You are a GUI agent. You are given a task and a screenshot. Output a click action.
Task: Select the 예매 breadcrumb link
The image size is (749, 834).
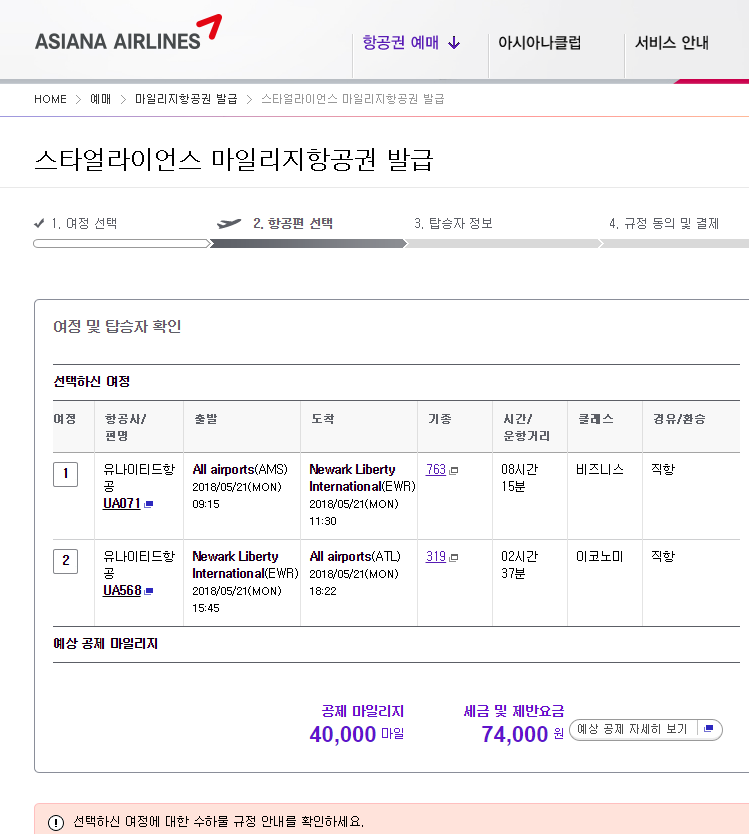click(x=101, y=99)
